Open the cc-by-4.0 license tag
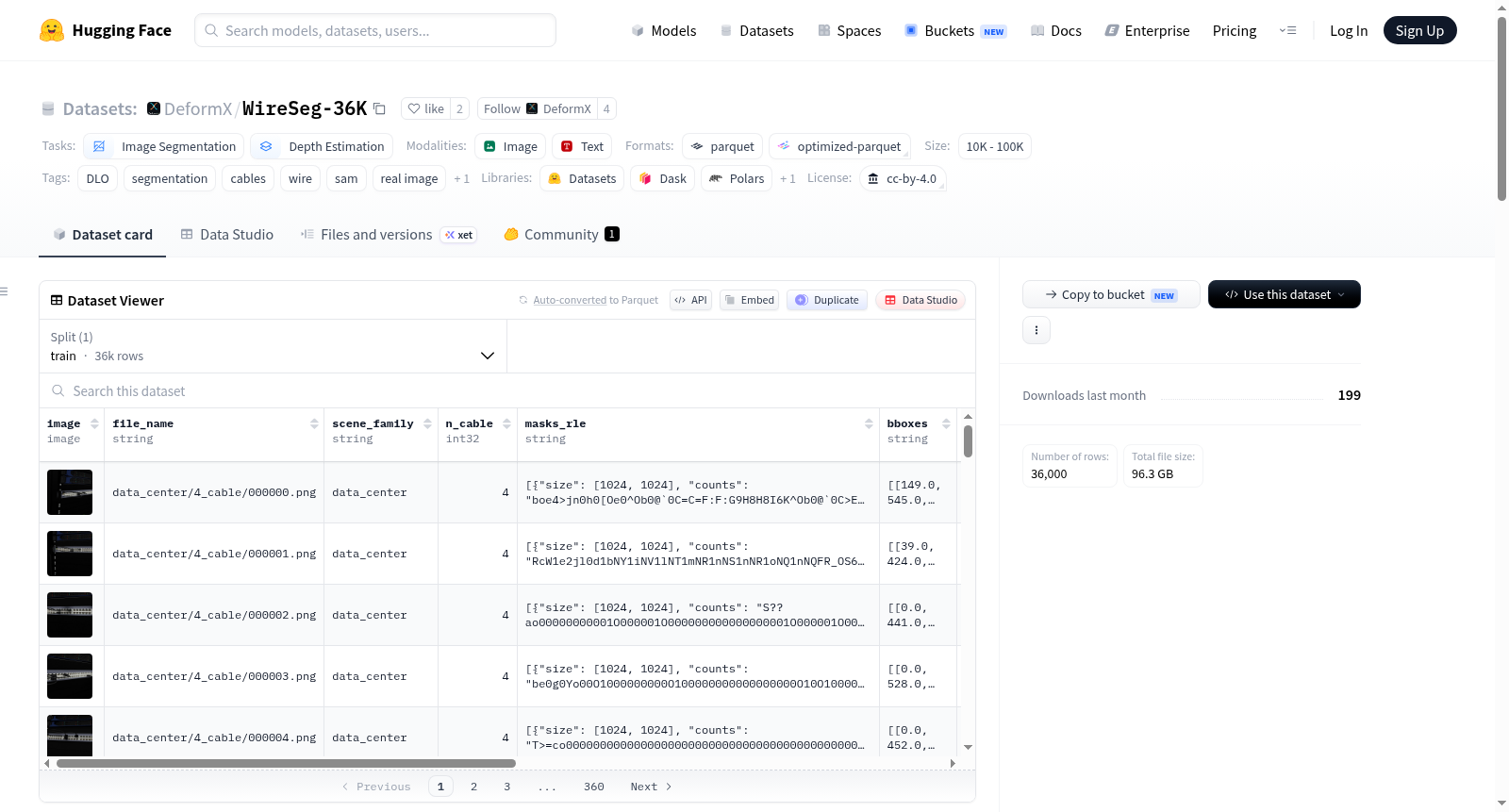Viewport: 1509px width, 812px height. click(903, 178)
